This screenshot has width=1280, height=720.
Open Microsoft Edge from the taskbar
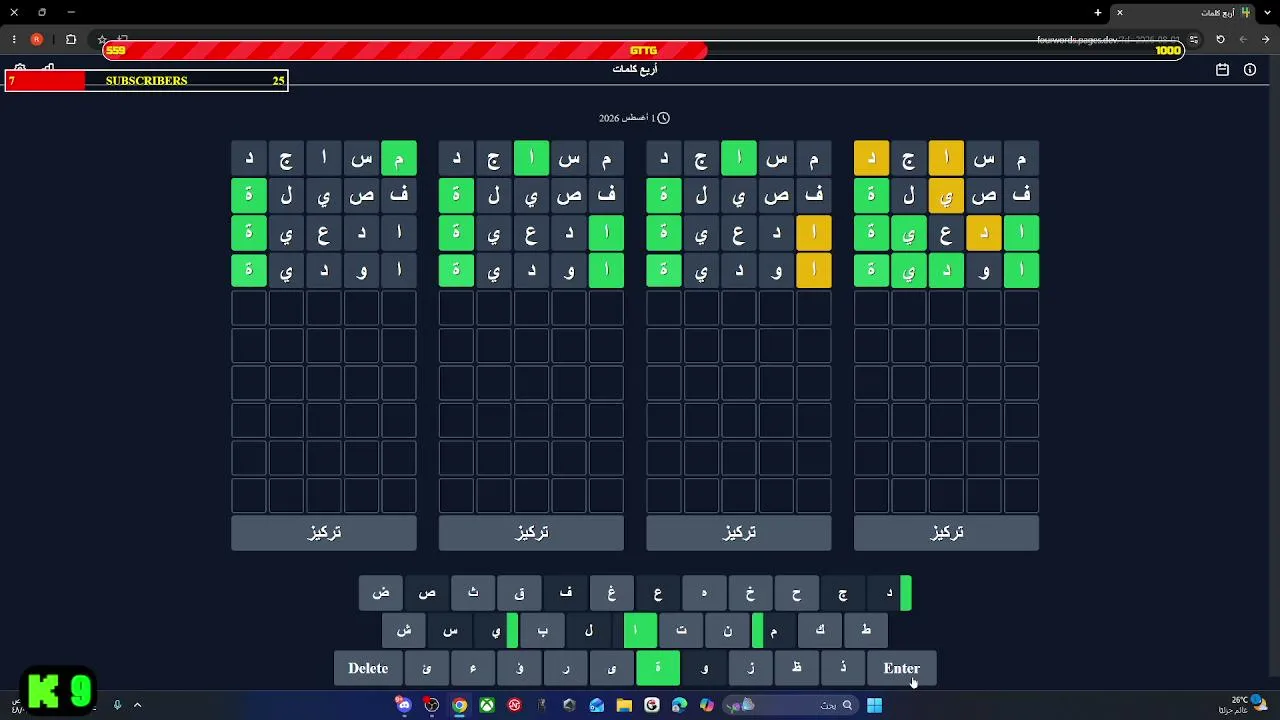pyautogui.click(x=680, y=705)
